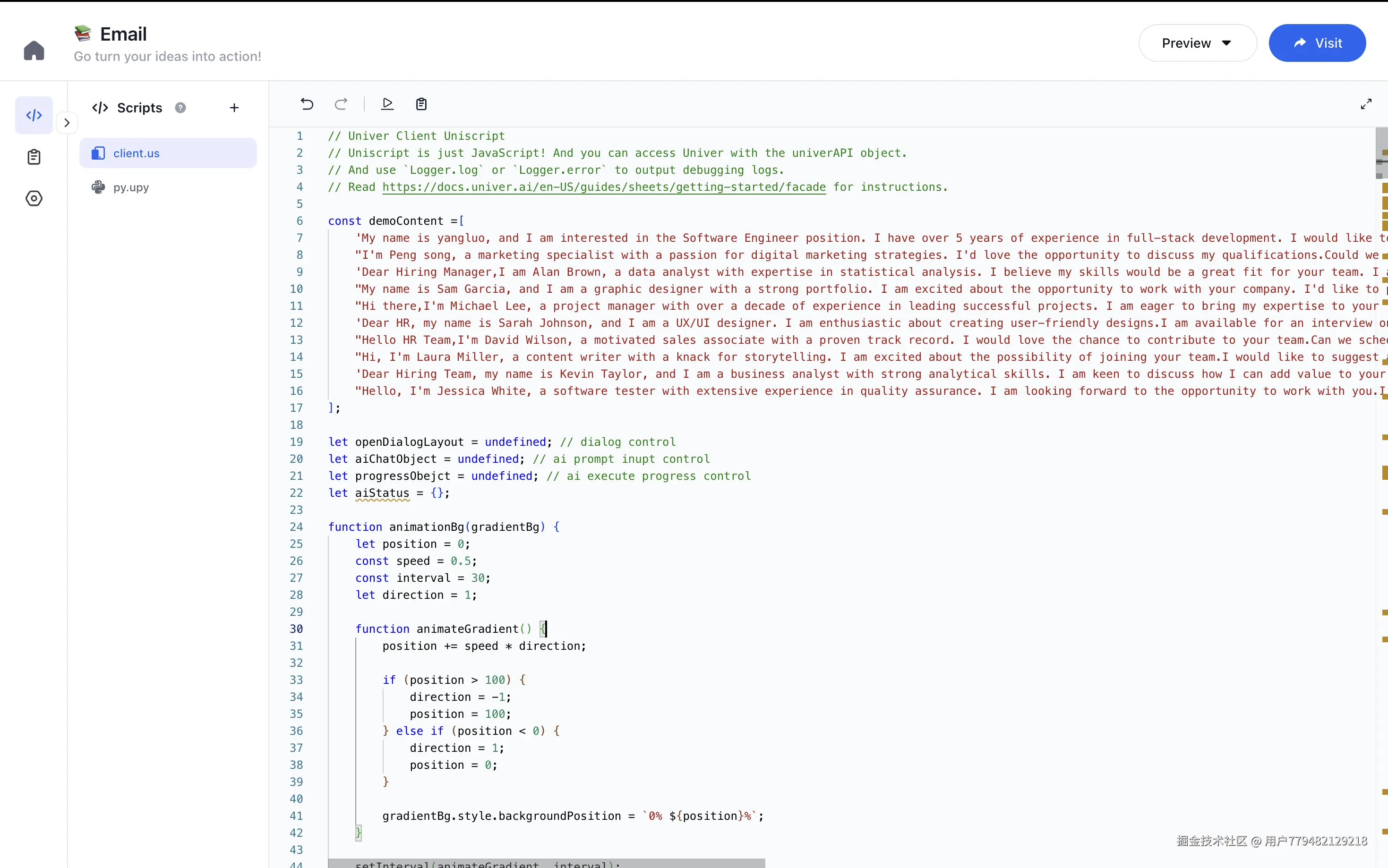Open the Scripts code sidebar icon

tap(34, 115)
